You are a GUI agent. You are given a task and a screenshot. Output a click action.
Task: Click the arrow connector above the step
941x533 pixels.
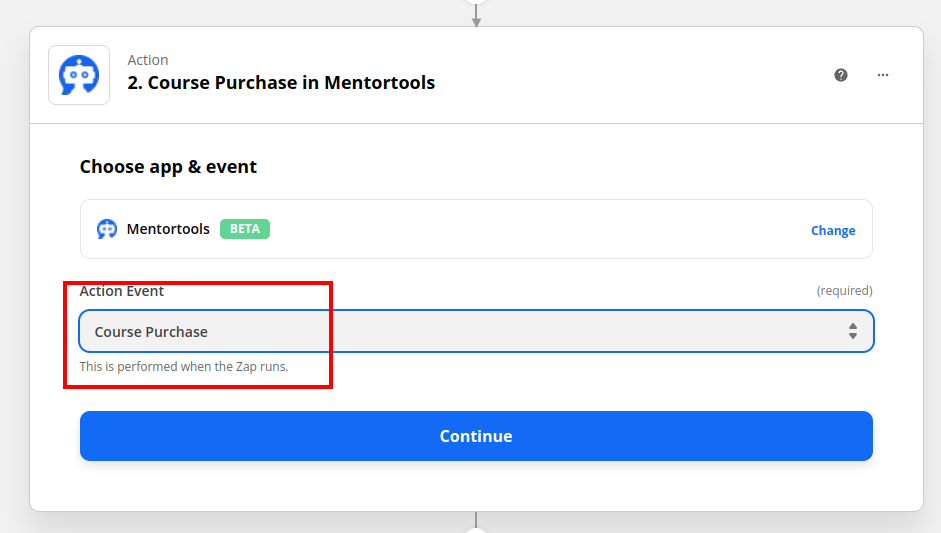click(476, 16)
